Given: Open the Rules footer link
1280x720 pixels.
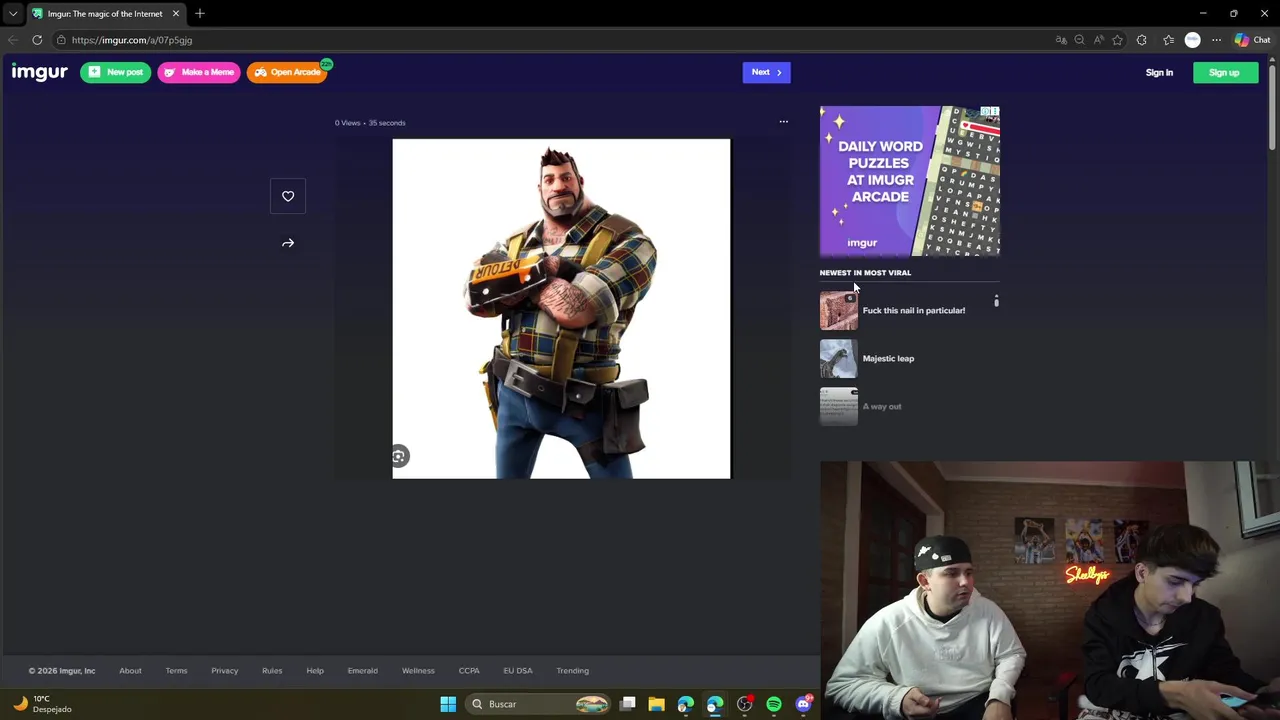Looking at the screenshot, I should click(272, 671).
